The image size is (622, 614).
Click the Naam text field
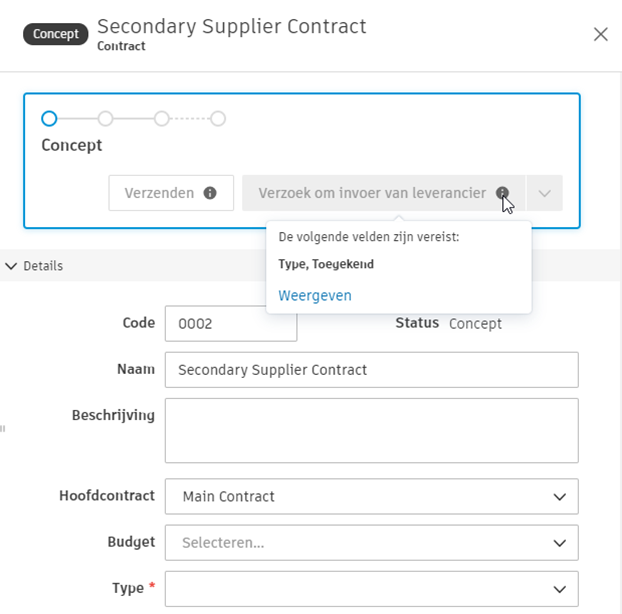pyautogui.click(x=371, y=369)
